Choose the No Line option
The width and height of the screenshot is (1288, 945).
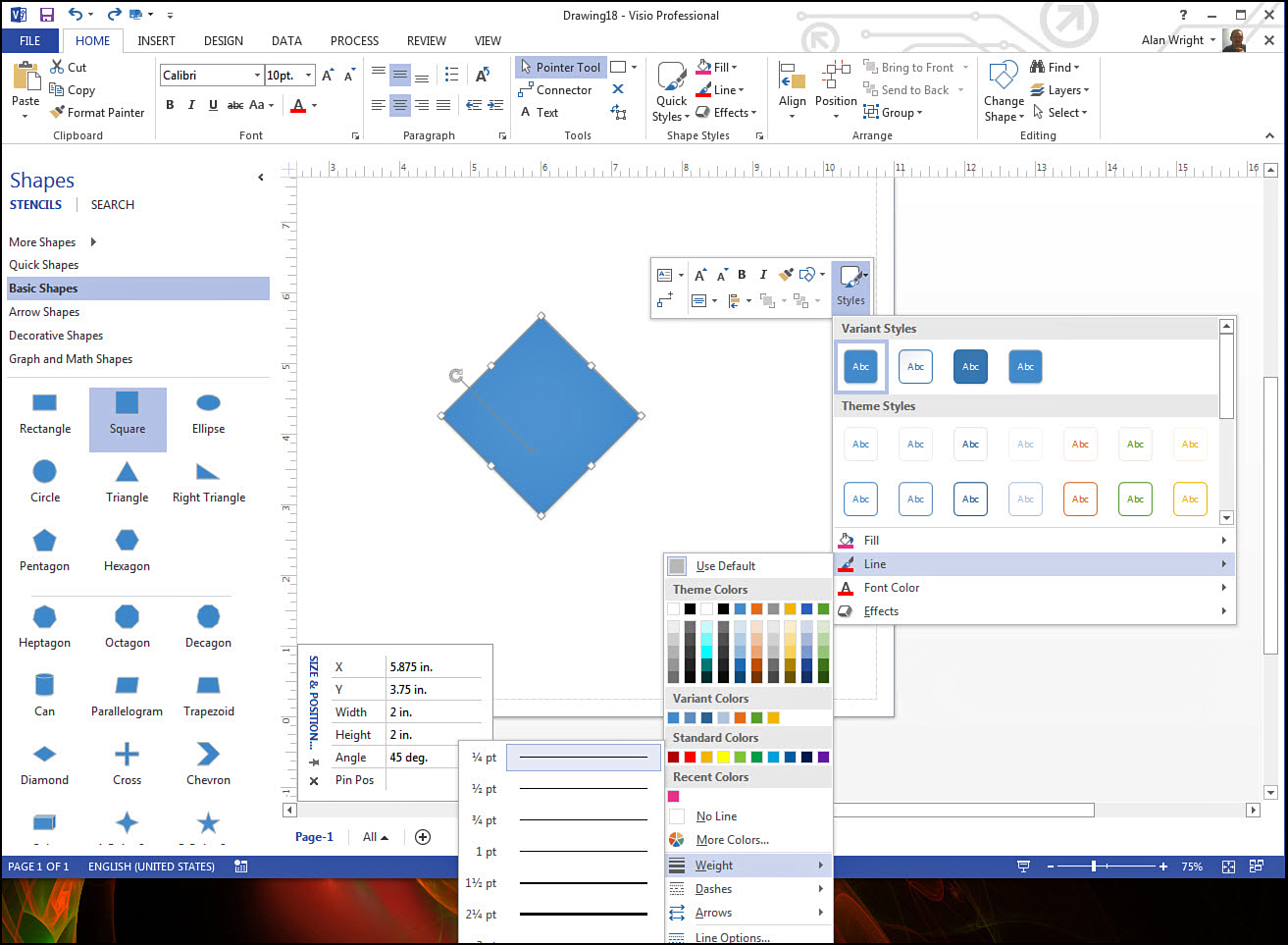pos(748,816)
